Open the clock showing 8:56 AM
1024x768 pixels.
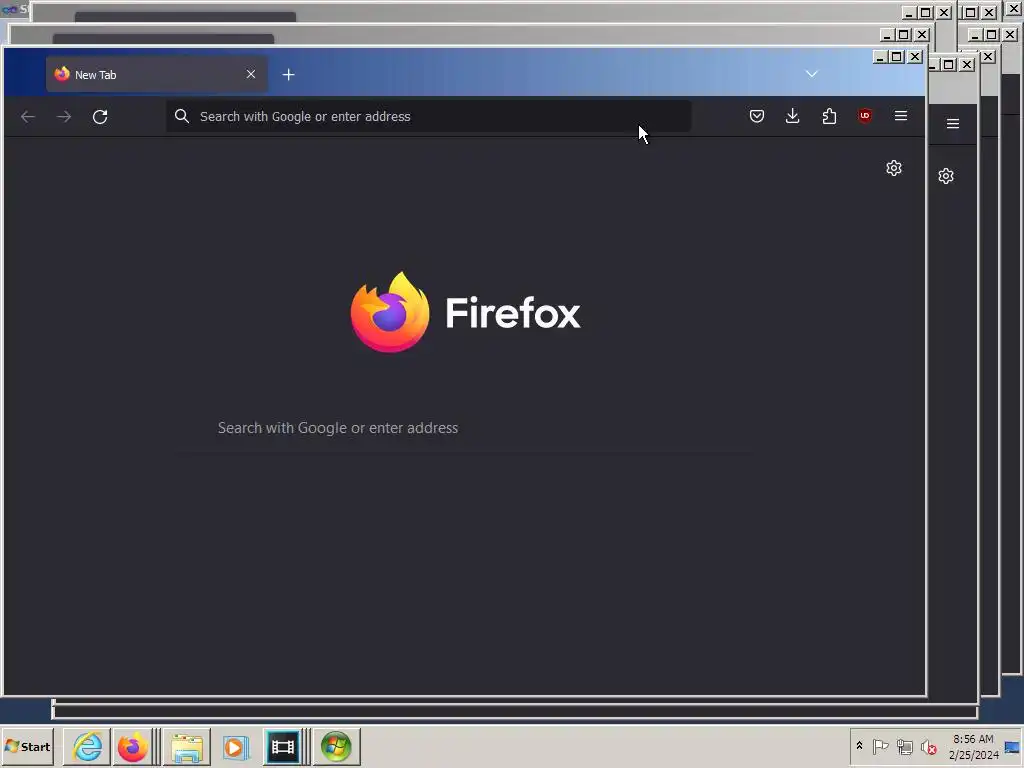pos(973,746)
